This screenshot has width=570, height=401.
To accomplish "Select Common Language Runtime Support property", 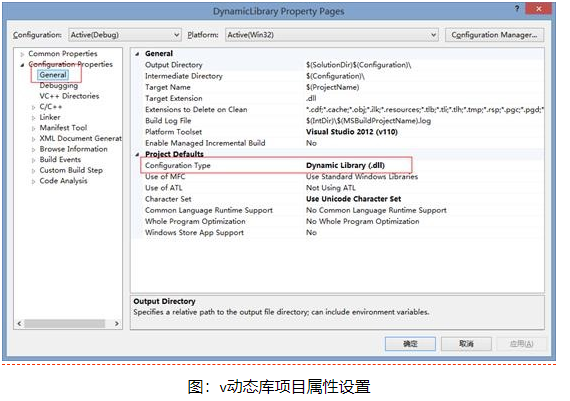I will tap(209, 211).
